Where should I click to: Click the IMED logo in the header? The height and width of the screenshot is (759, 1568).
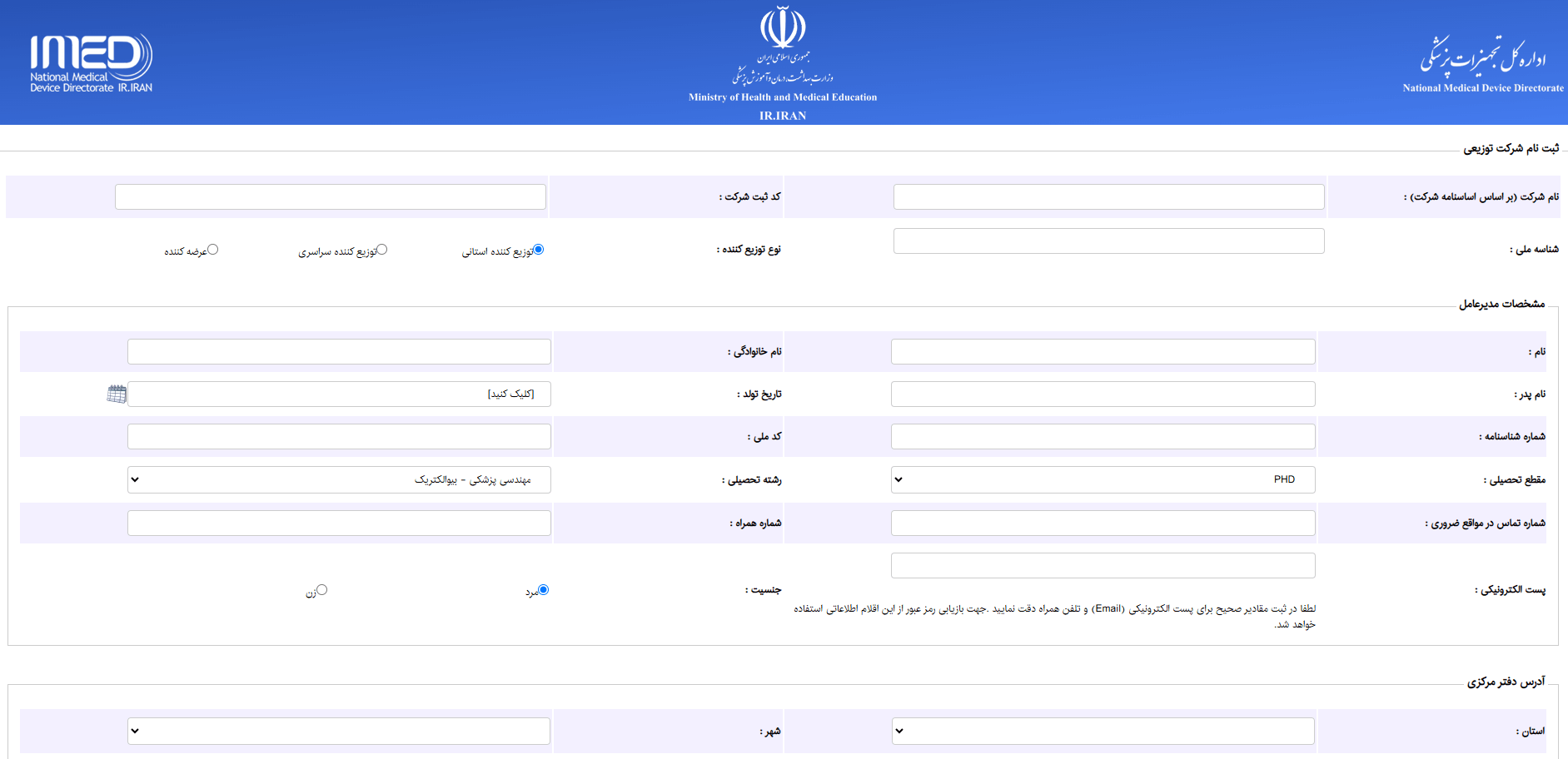pyautogui.click(x=91, y=62)
